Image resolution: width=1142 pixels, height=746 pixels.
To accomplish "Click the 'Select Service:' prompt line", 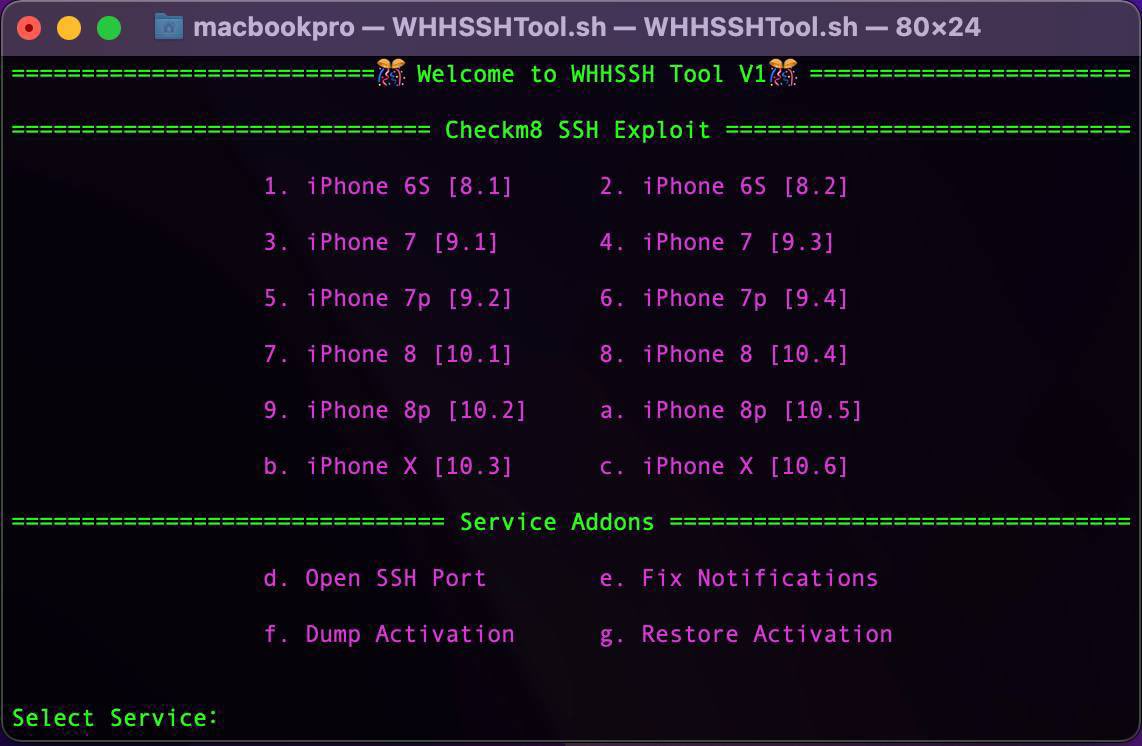I will (x=115, y=718).
